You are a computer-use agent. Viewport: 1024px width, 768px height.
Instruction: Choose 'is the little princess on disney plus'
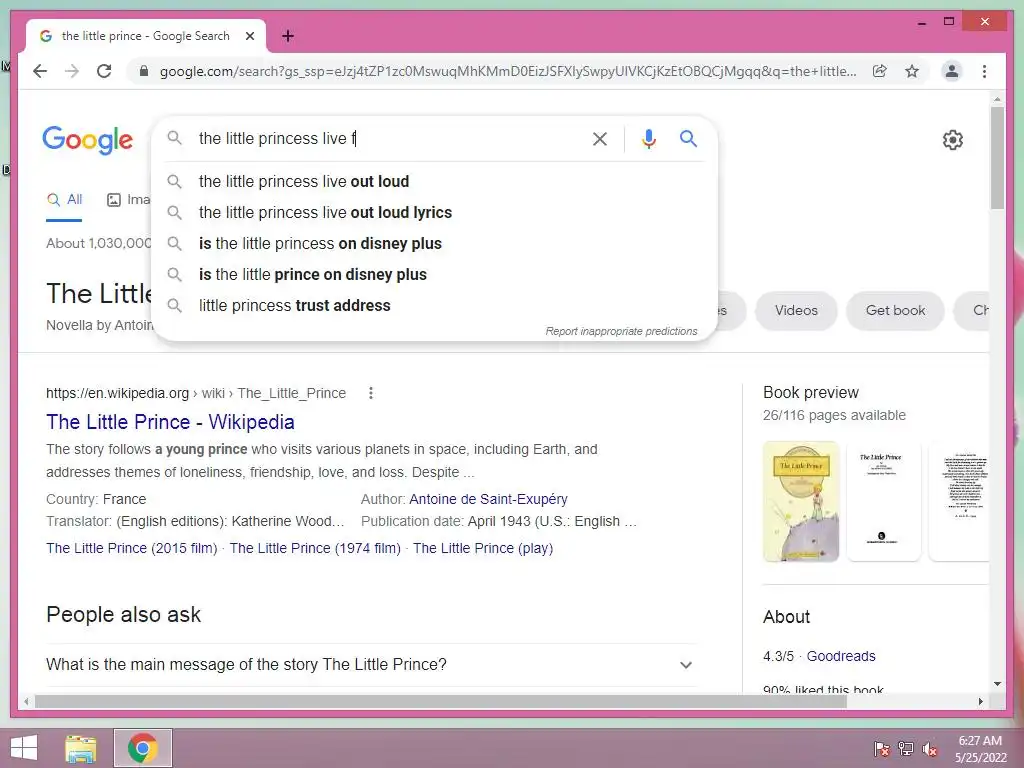(x=434, y=244)
